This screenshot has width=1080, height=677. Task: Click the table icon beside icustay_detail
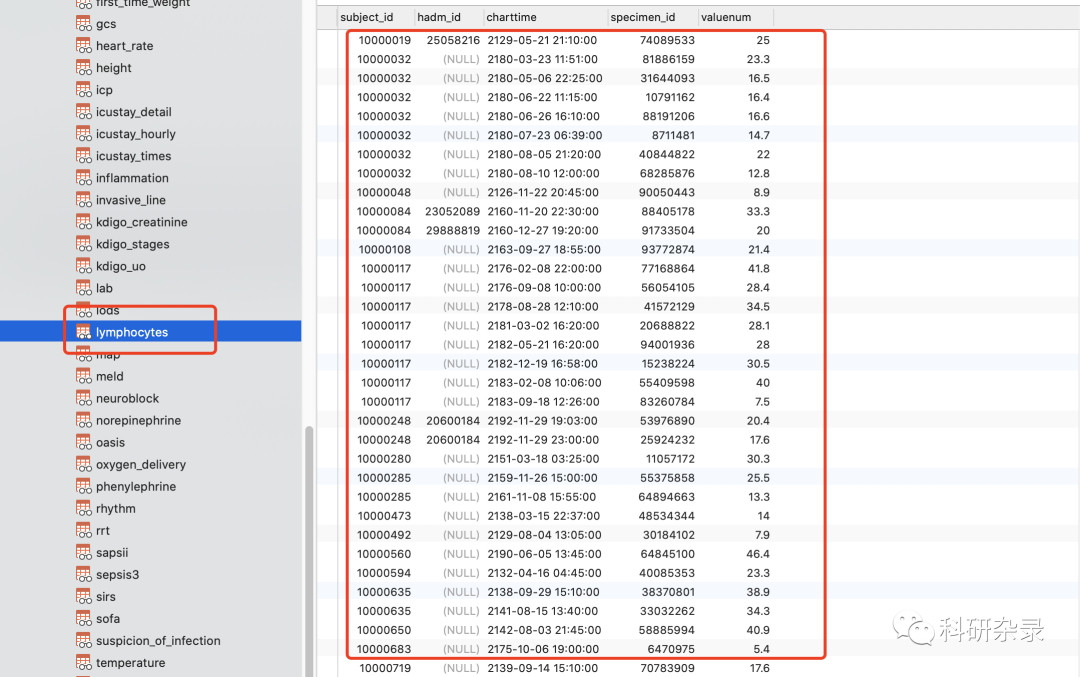(x=83, y=112)
